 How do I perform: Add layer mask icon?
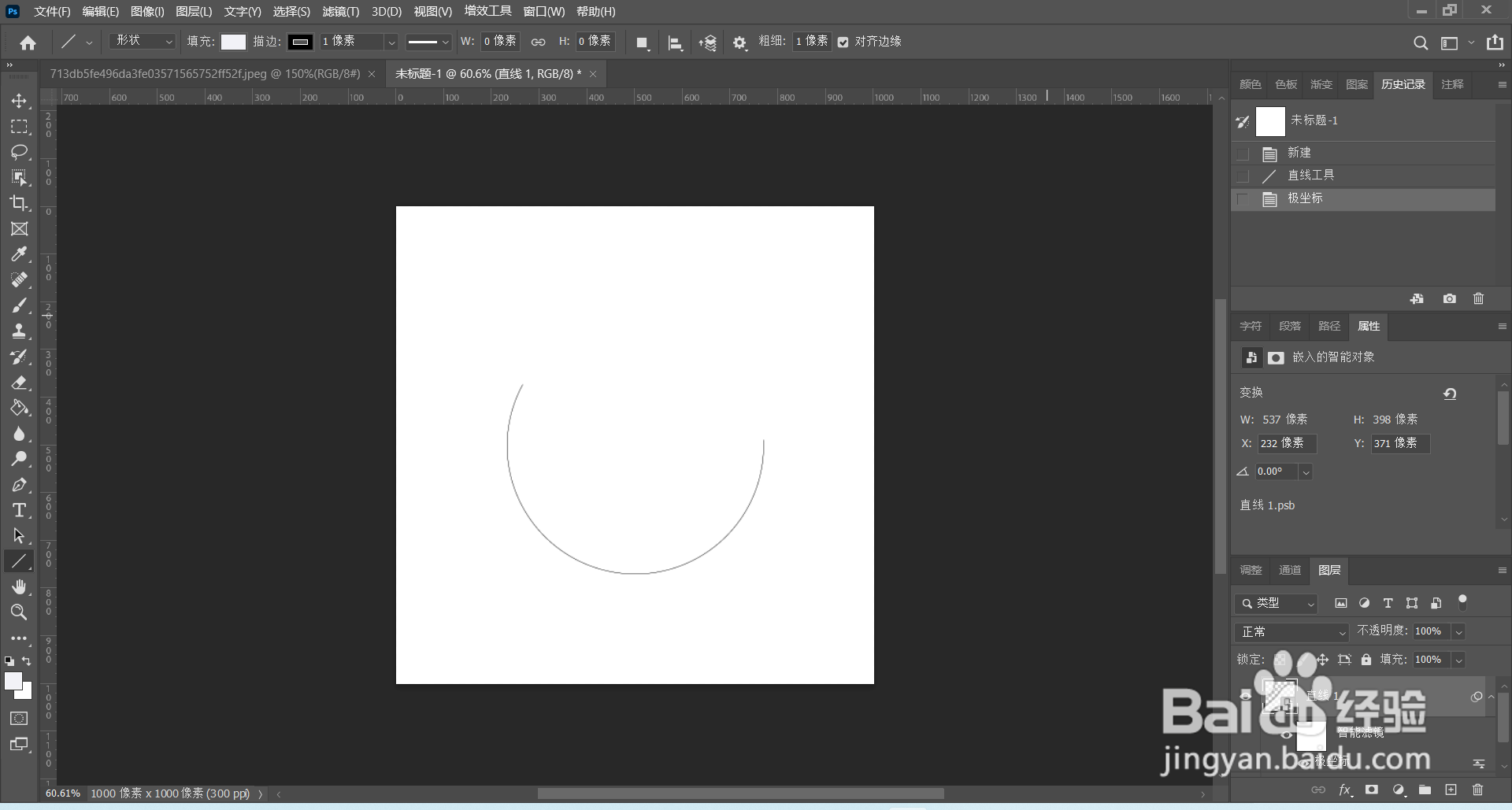[x=1372, y=790]
